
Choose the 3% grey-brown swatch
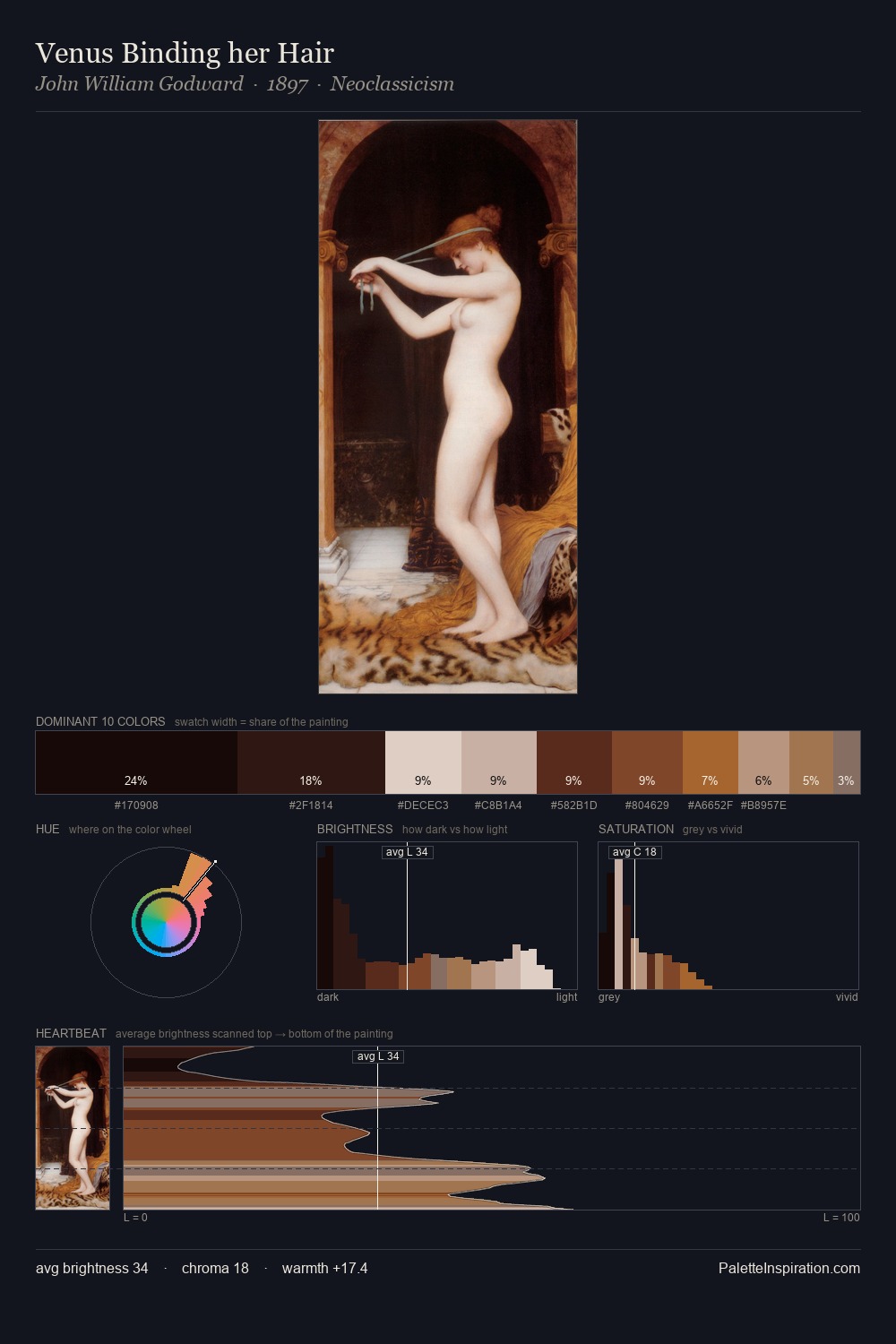tap(847, 762)
